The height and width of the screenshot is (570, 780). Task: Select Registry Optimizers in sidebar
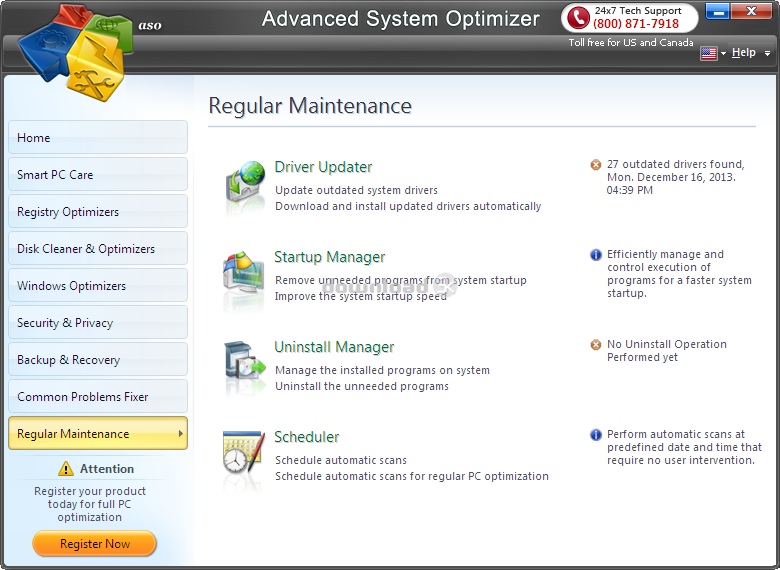pos(98,211)
